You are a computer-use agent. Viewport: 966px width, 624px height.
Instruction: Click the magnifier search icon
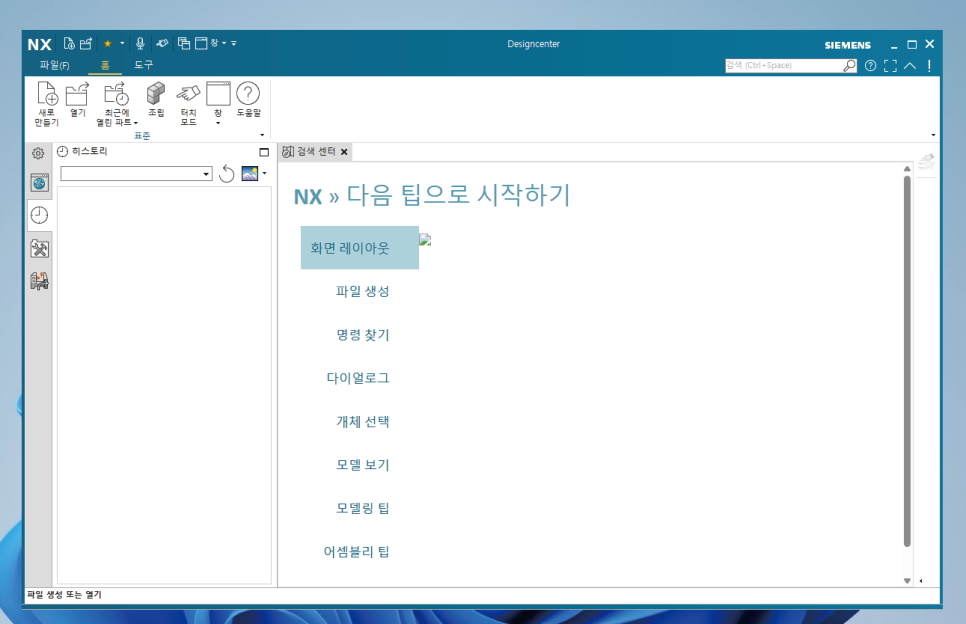(x=850, y=65)
